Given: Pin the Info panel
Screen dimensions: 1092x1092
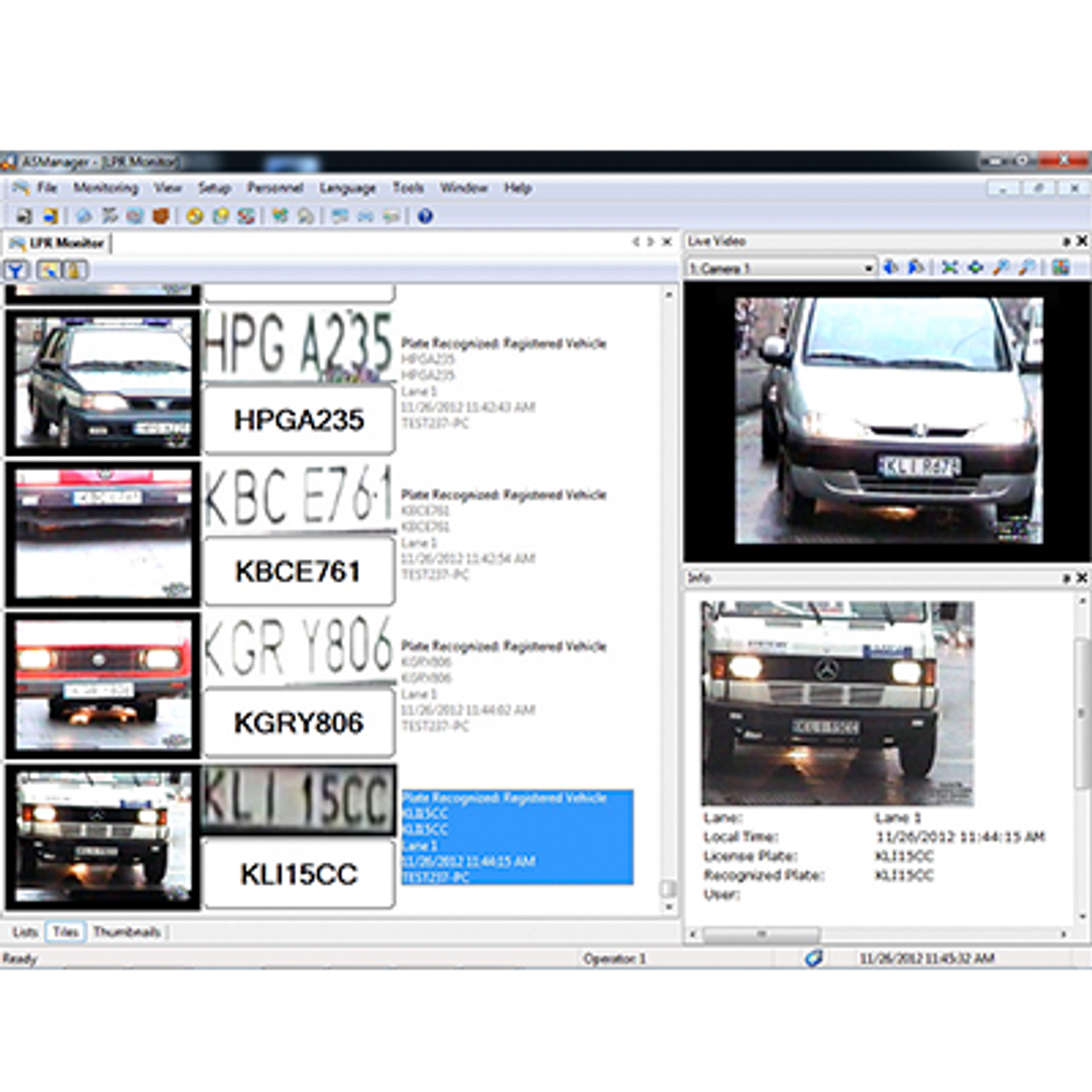Looking at the screenshot, I should tap(1066, 578).
